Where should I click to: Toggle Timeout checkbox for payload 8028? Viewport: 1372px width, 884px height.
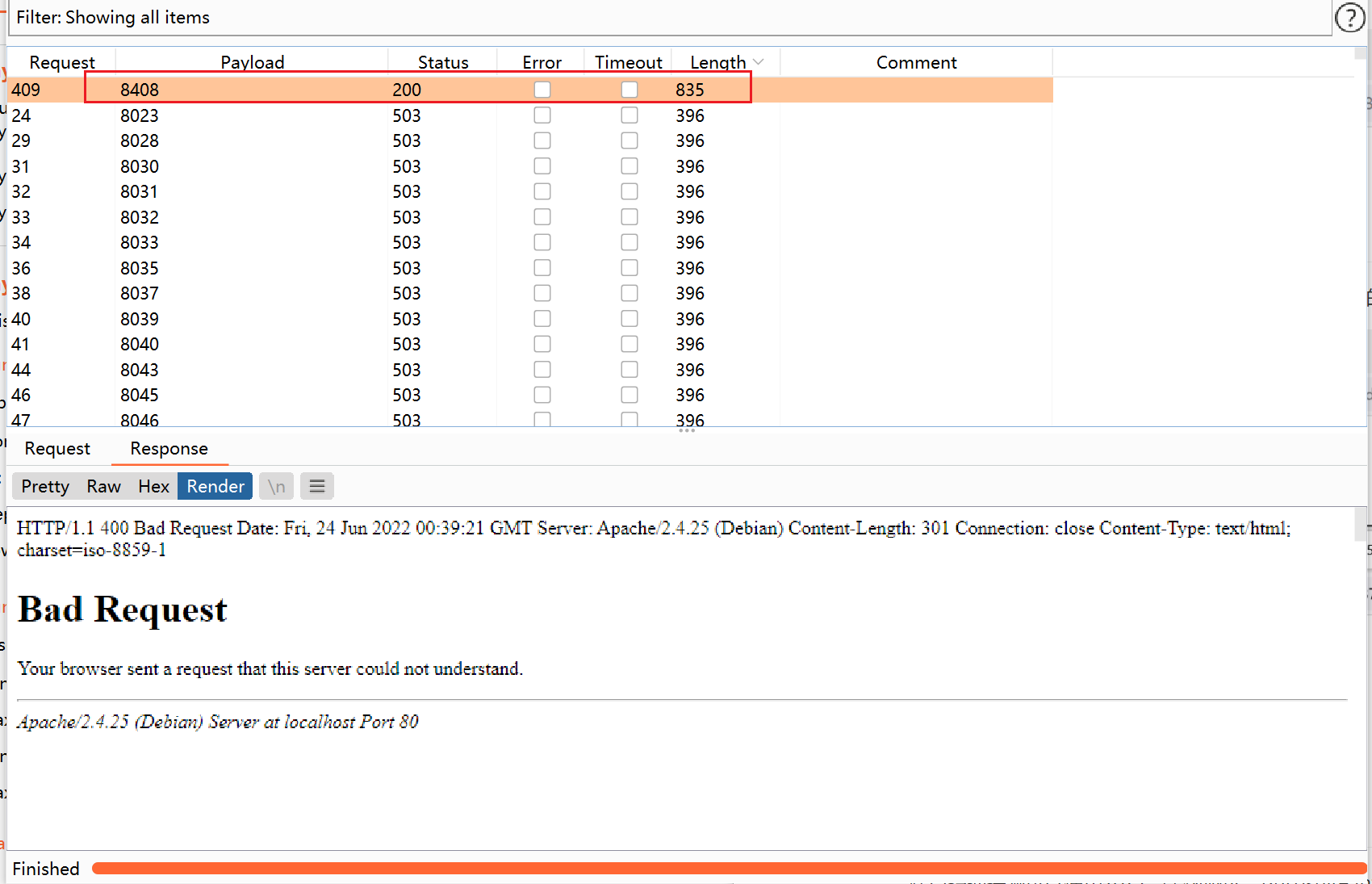pos(630,140)
